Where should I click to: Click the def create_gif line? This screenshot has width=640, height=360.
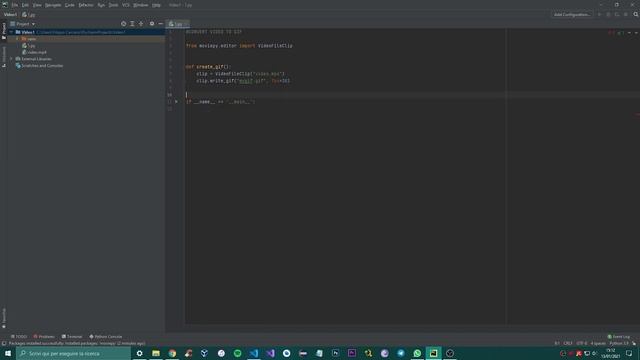pos(208,67)
